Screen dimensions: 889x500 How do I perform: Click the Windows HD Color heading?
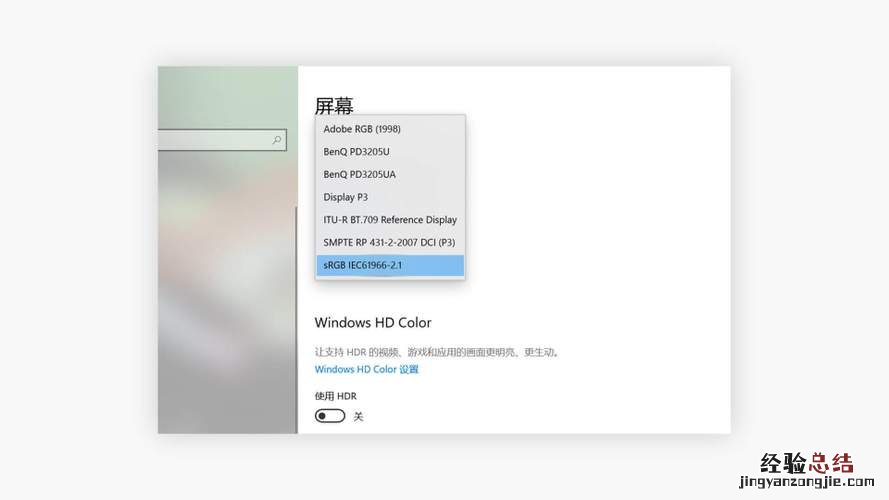[x=373, y=323]
